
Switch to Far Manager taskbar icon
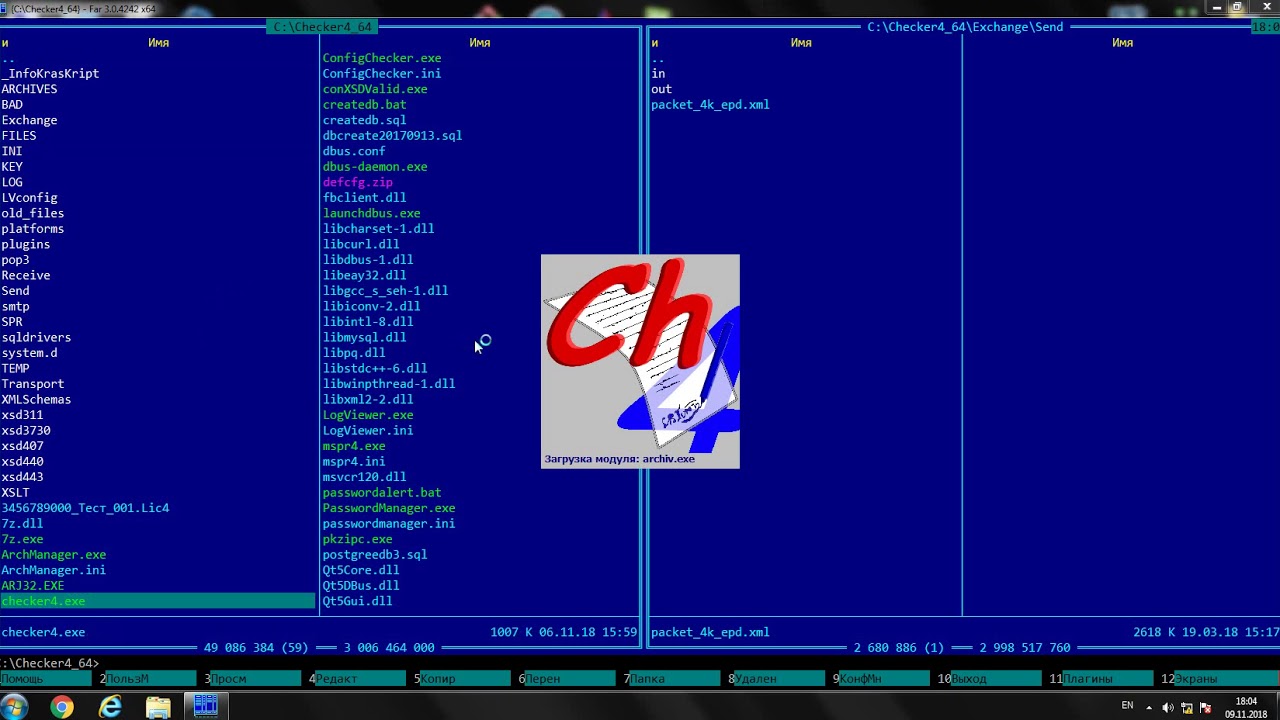[x=206, y=707]
